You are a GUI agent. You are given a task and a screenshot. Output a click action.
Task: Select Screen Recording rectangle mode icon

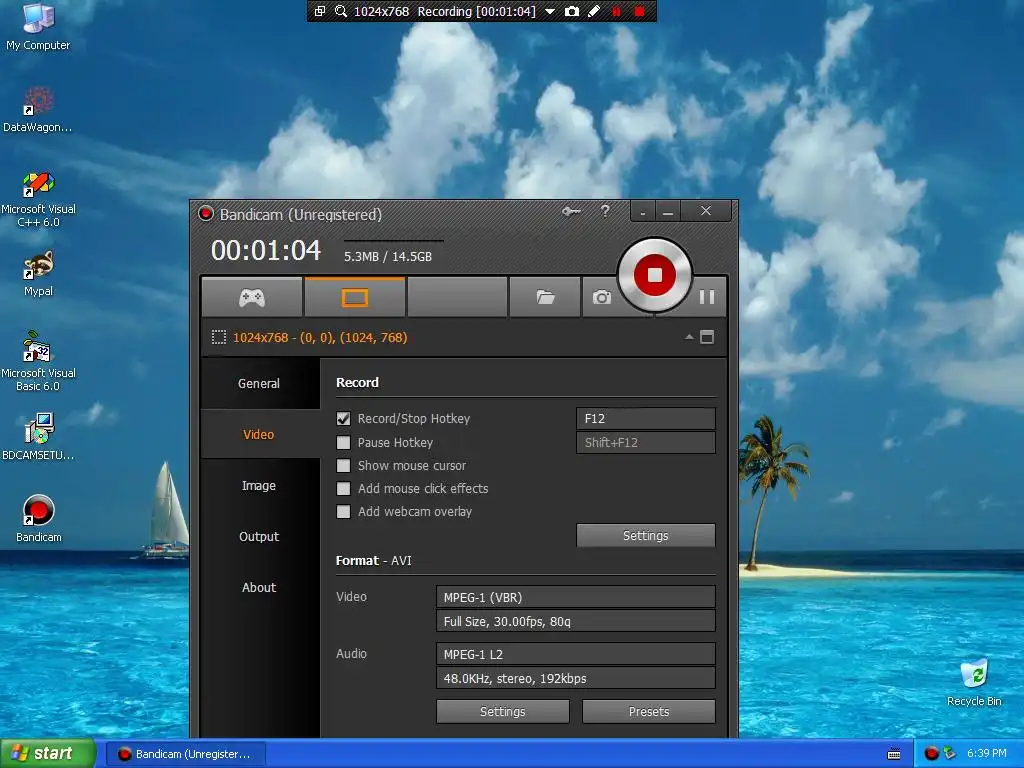355,298
